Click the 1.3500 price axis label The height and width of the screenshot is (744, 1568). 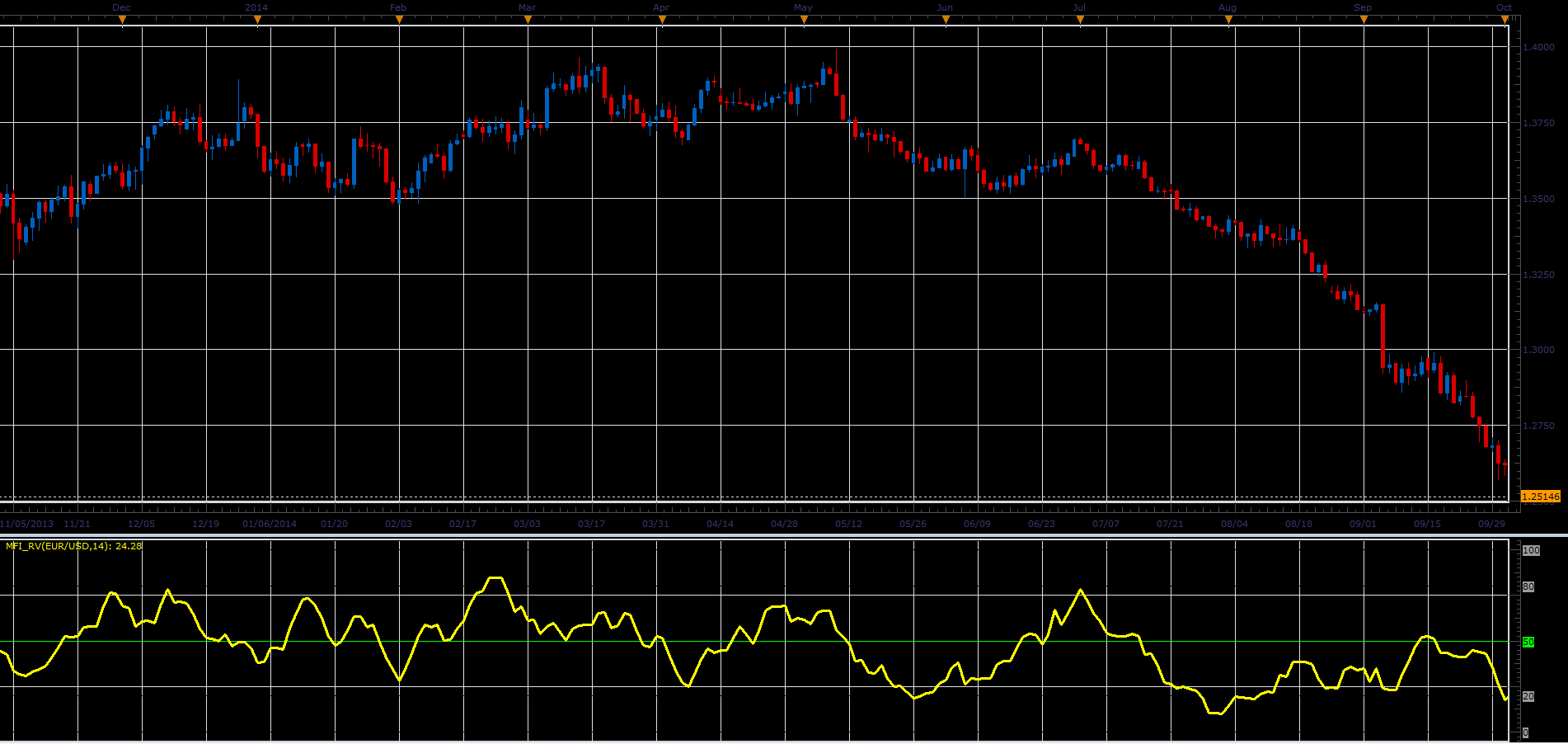1538,199
